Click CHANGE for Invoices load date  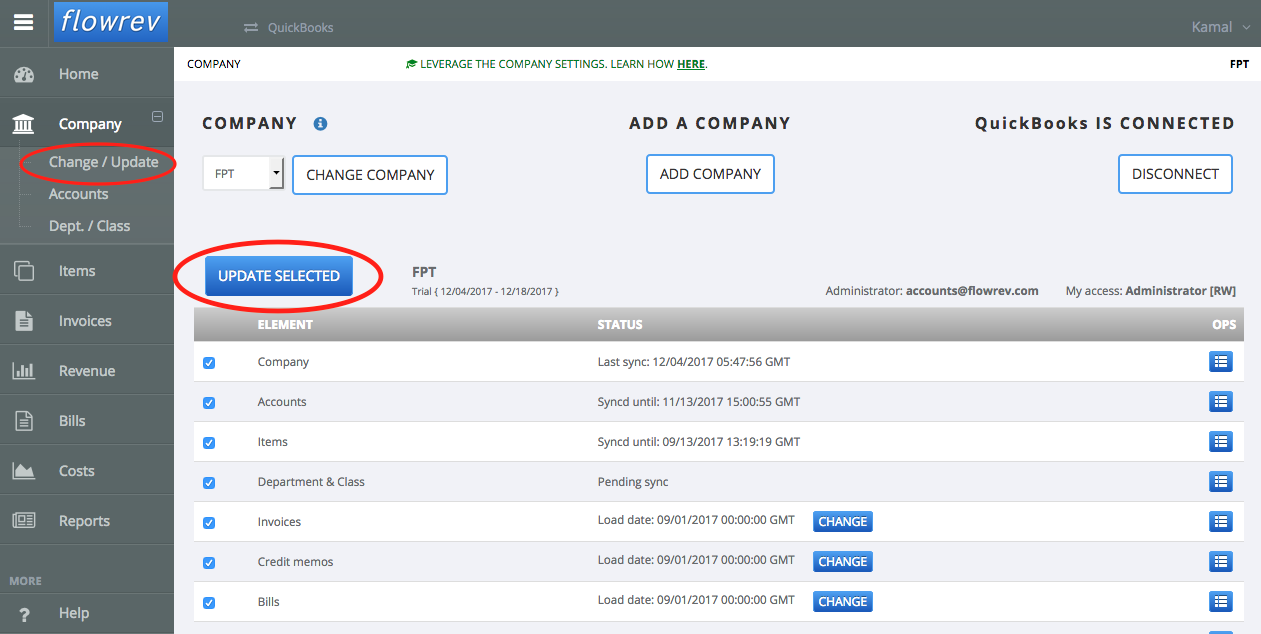tap(843, 522)
